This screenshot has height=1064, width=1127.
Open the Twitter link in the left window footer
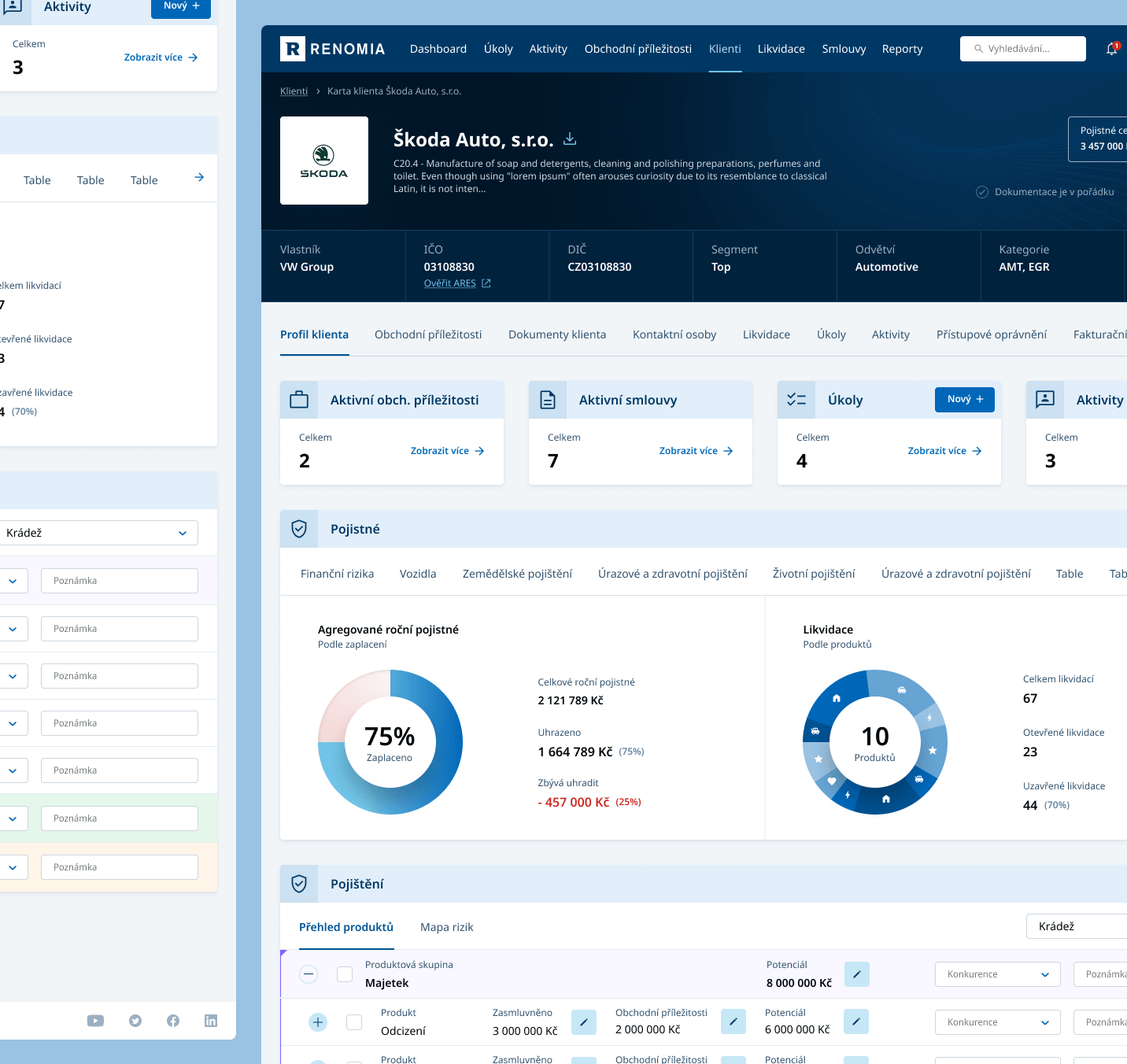(x=135, y=1021)
